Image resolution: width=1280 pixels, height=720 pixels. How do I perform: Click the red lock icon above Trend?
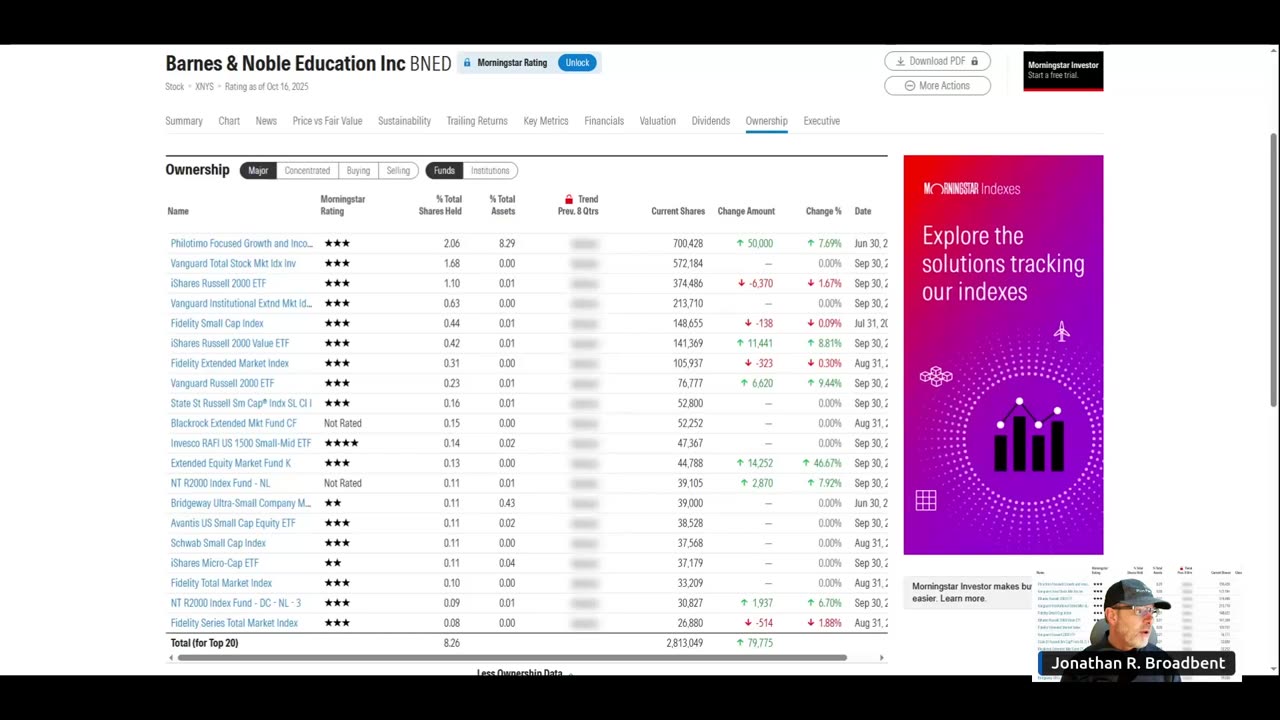pyautogui.click(x=568, y=199)
